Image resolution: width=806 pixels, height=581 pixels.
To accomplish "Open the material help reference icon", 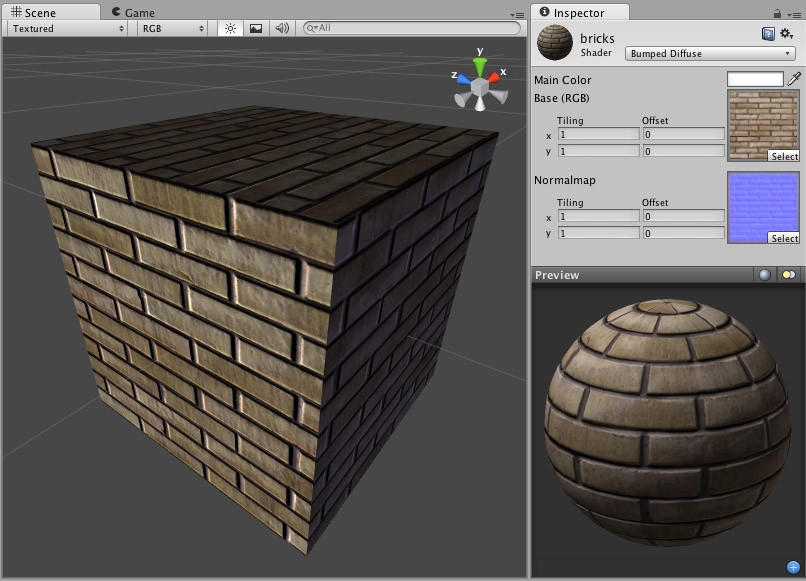I will [767, 34].
